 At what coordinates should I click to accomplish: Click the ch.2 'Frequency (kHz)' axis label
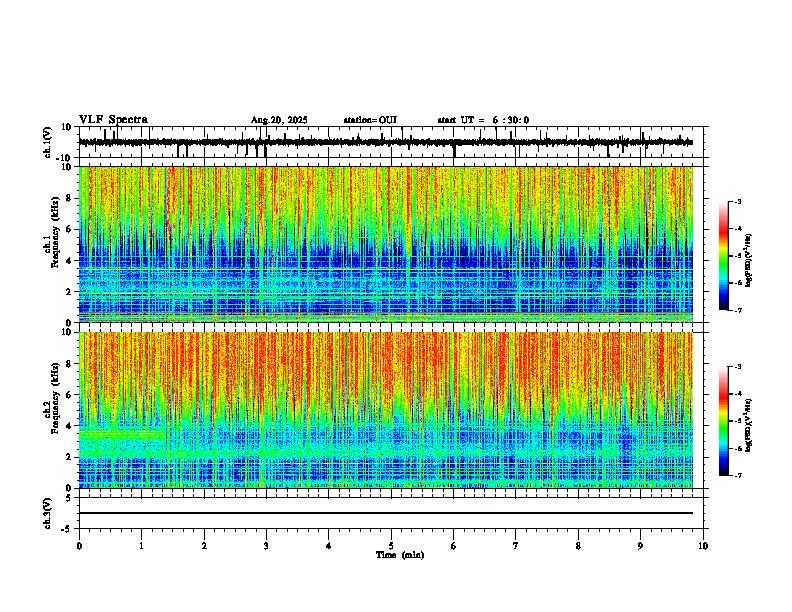pos(55,398)
